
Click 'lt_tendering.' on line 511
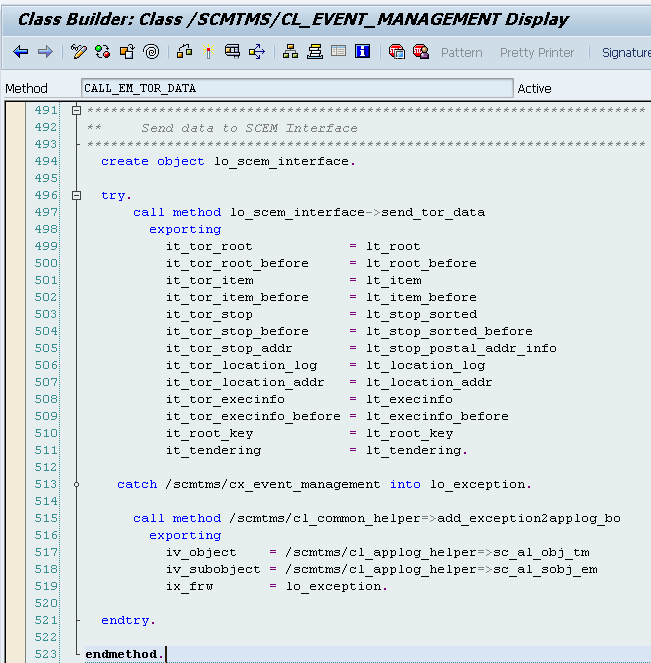click(x=417, y=450)
